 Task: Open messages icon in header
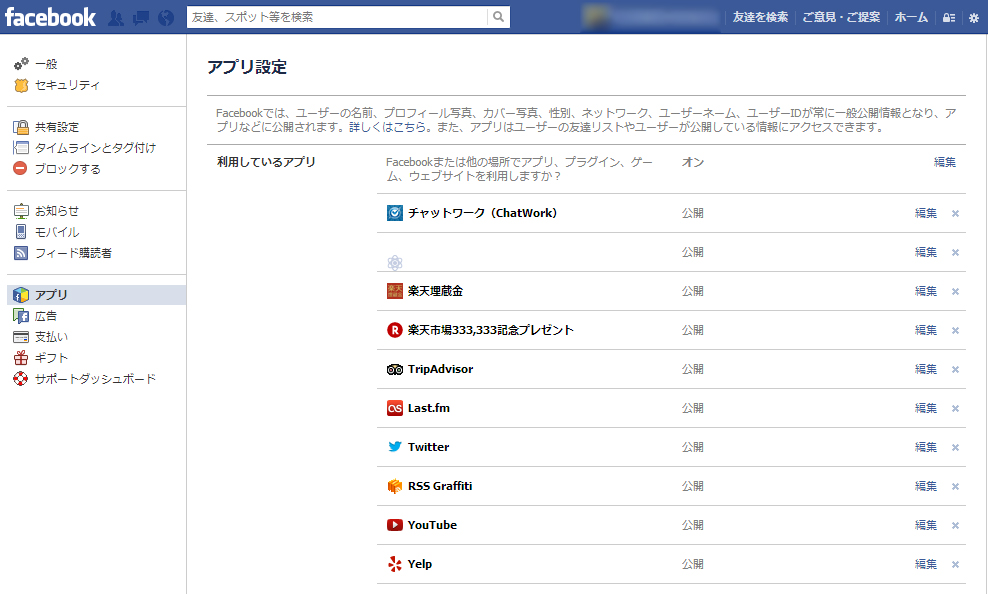[141, 18]
